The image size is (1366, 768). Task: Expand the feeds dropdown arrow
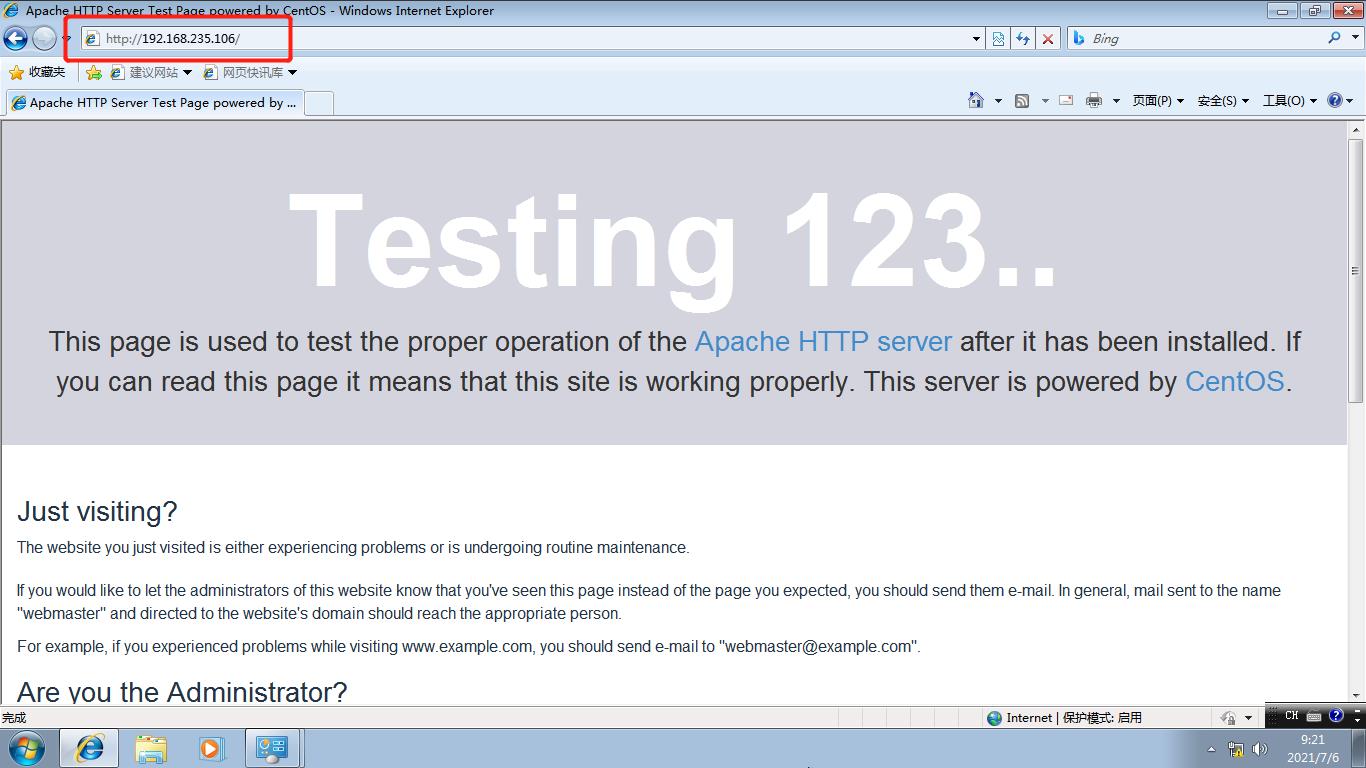tap(1045, 101)
